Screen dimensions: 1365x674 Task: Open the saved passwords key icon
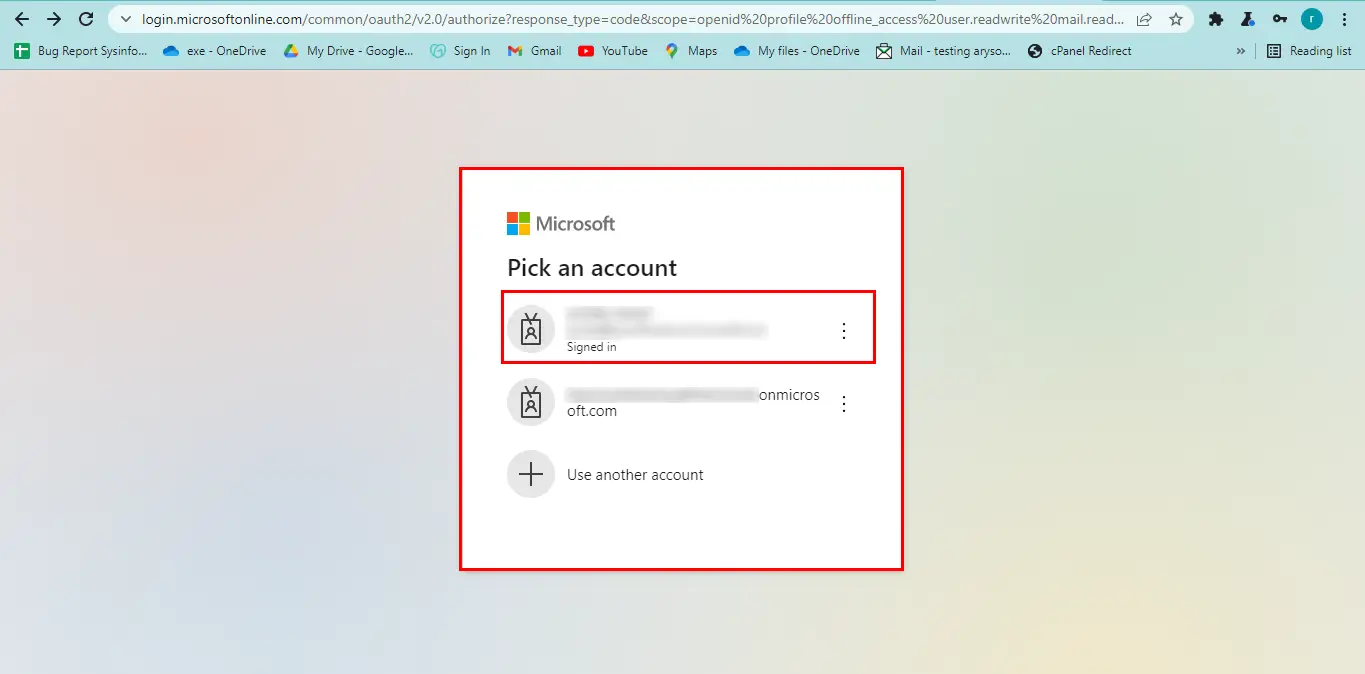1280,19
